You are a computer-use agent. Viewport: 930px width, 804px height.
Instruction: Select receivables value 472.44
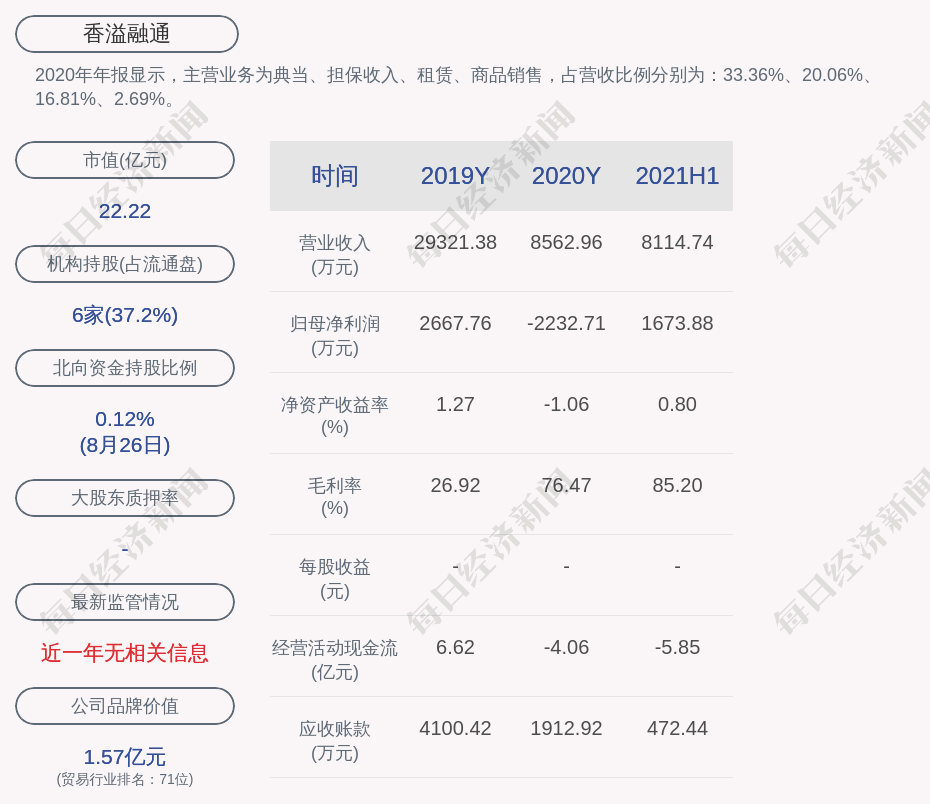pyautogui.click(x=677, y=728)
